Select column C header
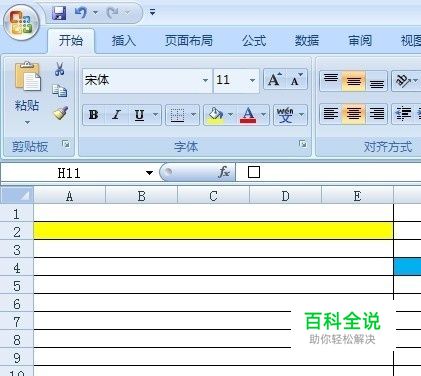This screenshot has height=376, width=421. 213,196
